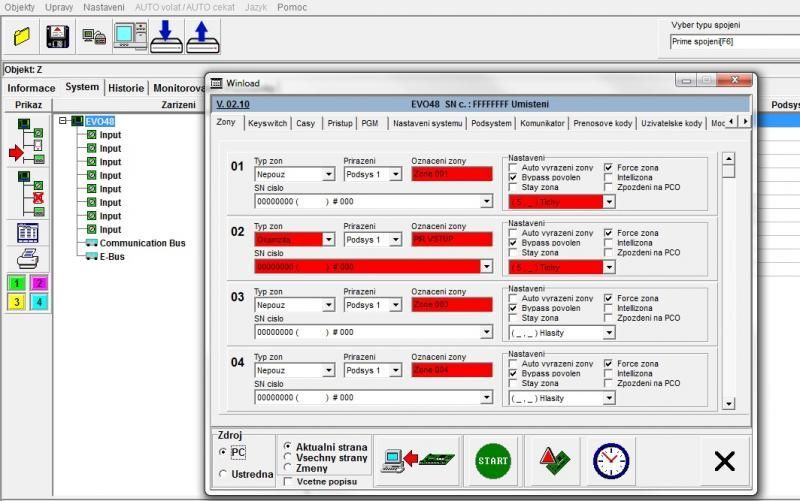Viewport: 800px width, 501px height.
Task: Click the blue upload arrow modem icon
Action: [x=201, y=37]
